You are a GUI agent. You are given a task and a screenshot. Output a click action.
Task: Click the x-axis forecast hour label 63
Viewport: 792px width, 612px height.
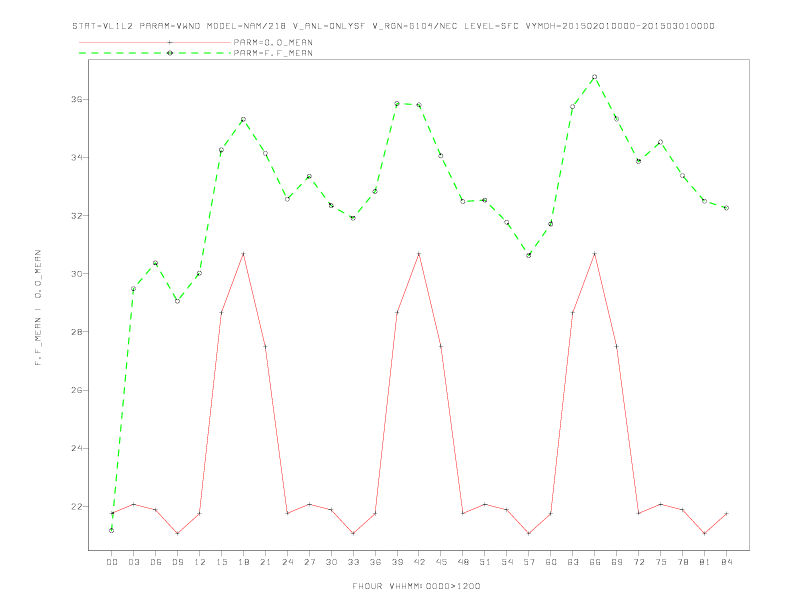(573, 562)
